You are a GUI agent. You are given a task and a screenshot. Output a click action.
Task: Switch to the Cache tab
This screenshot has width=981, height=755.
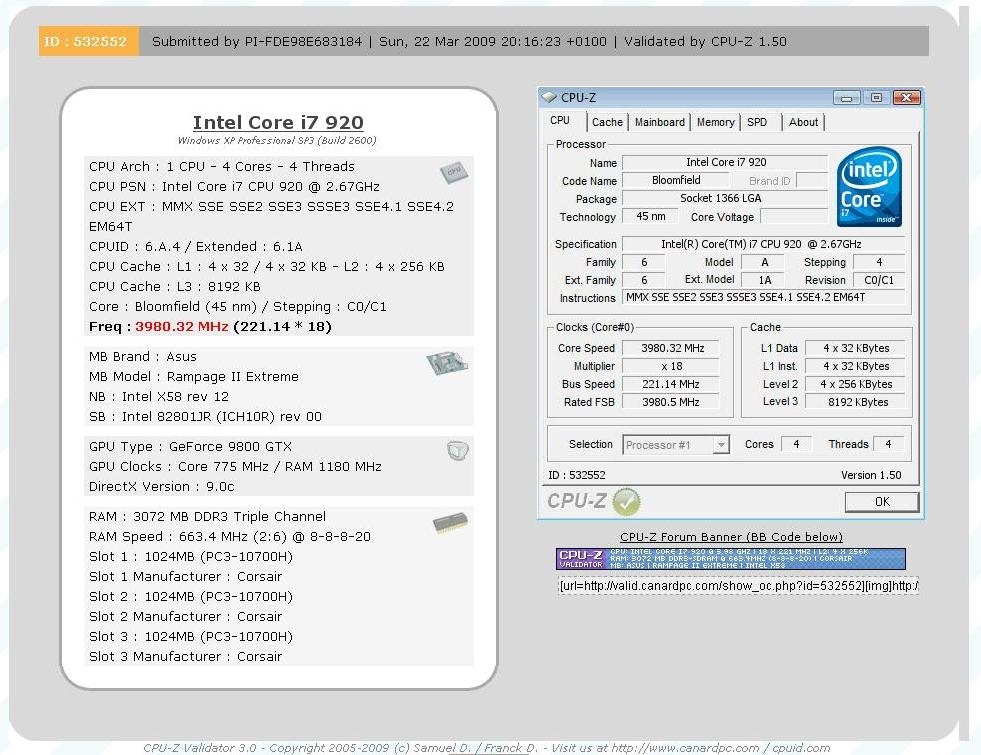pos(607,122)
